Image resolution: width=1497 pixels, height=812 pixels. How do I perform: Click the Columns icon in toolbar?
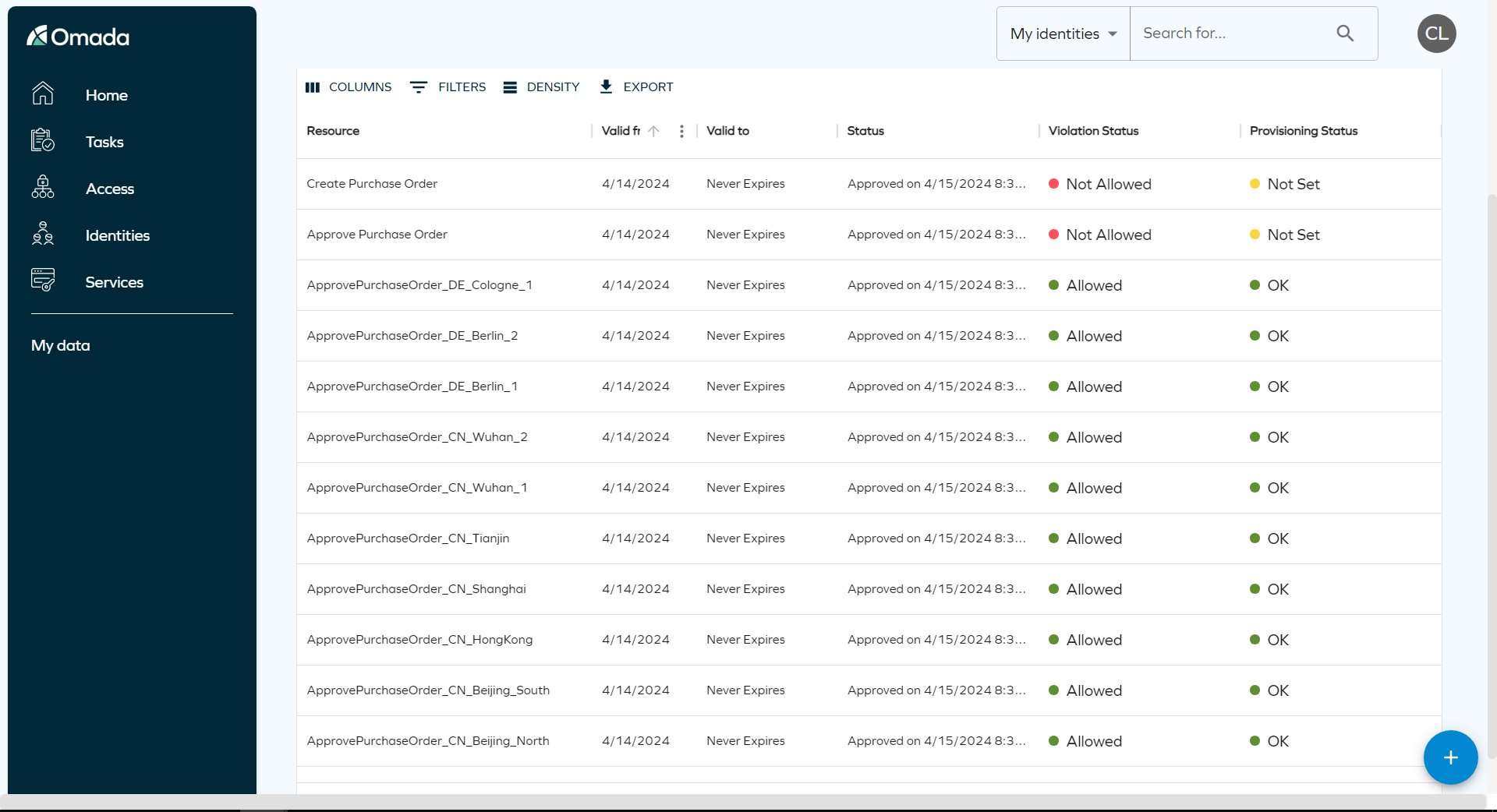coord(313,87)
